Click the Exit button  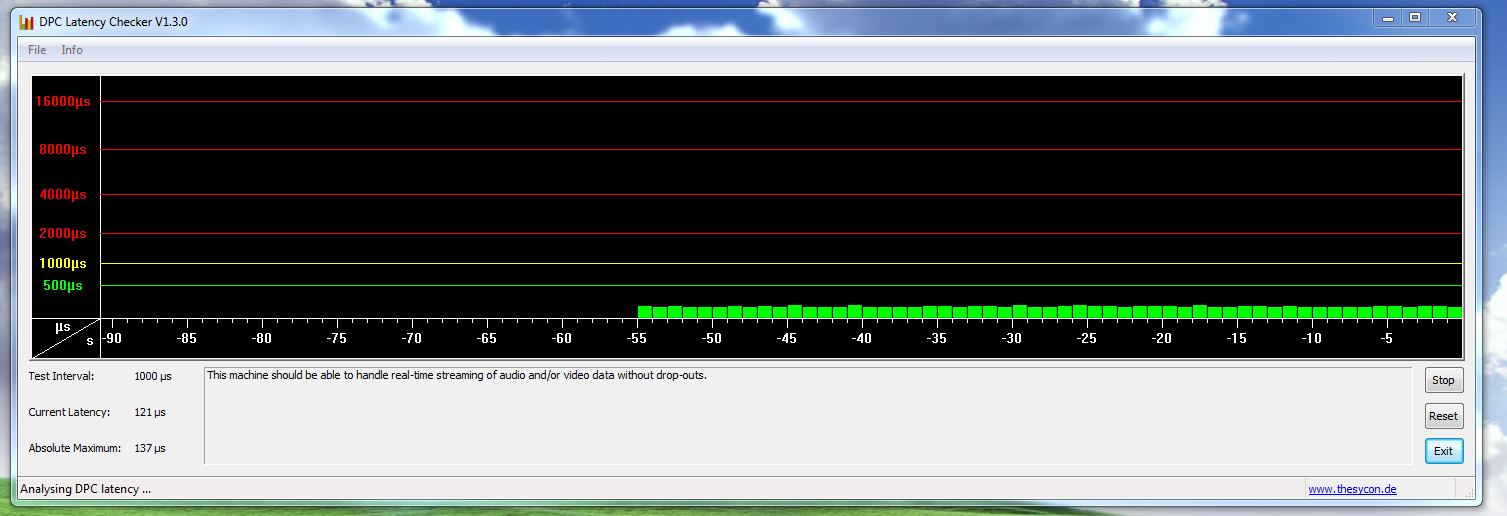click(1443, 451)
